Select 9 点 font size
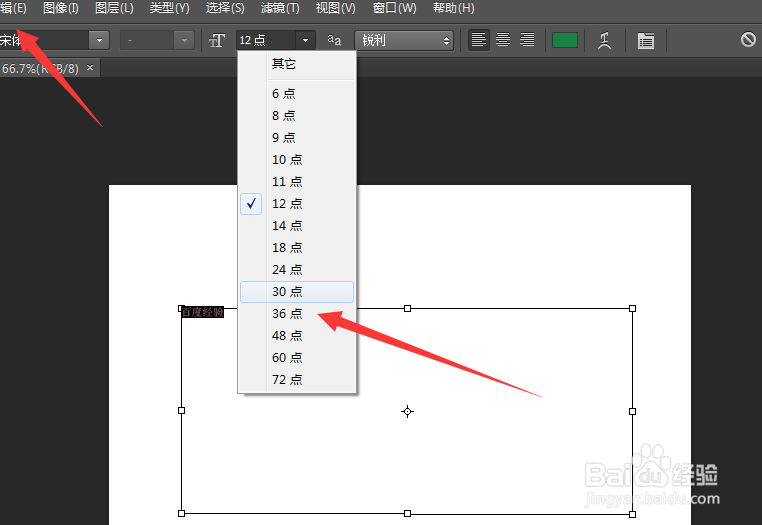Screen dimensions: 762x525 297,138
